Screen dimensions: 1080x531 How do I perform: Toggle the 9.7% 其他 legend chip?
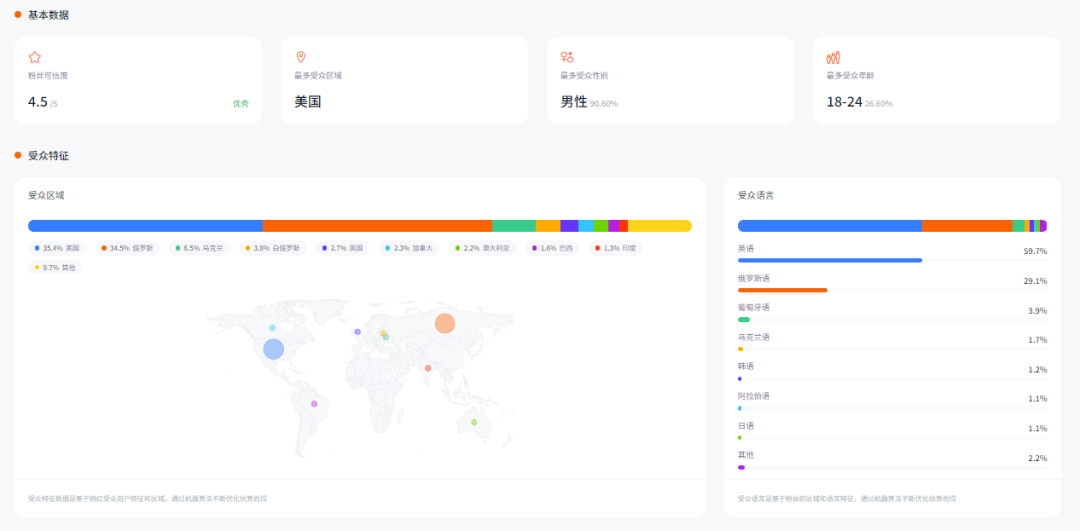55,267
